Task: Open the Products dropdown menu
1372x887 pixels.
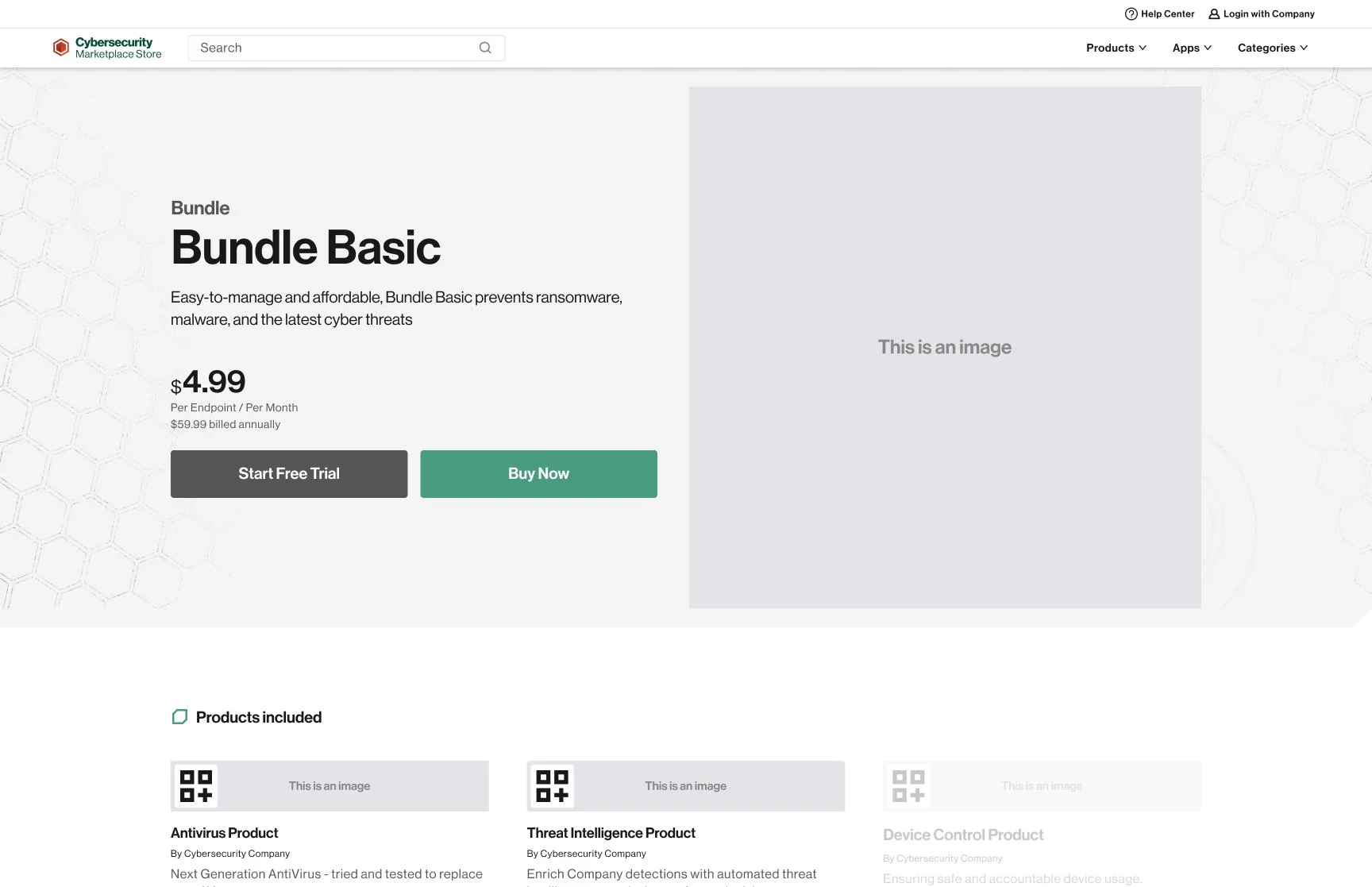Action: click(1116, 48)
